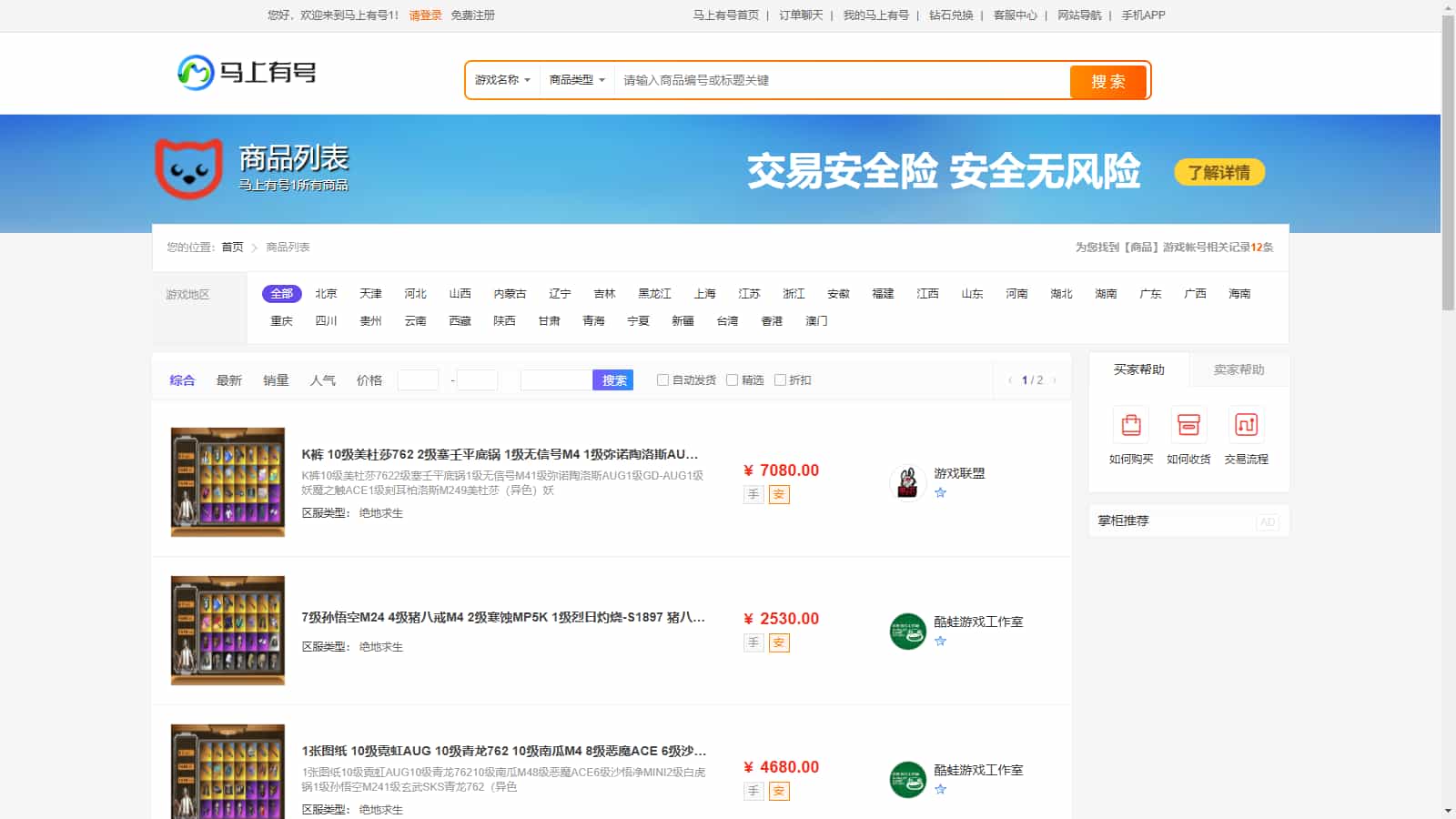Click the 了解详情 banner button
The height and width of the screenshot is (819, 1456).
pos(1218,173)
